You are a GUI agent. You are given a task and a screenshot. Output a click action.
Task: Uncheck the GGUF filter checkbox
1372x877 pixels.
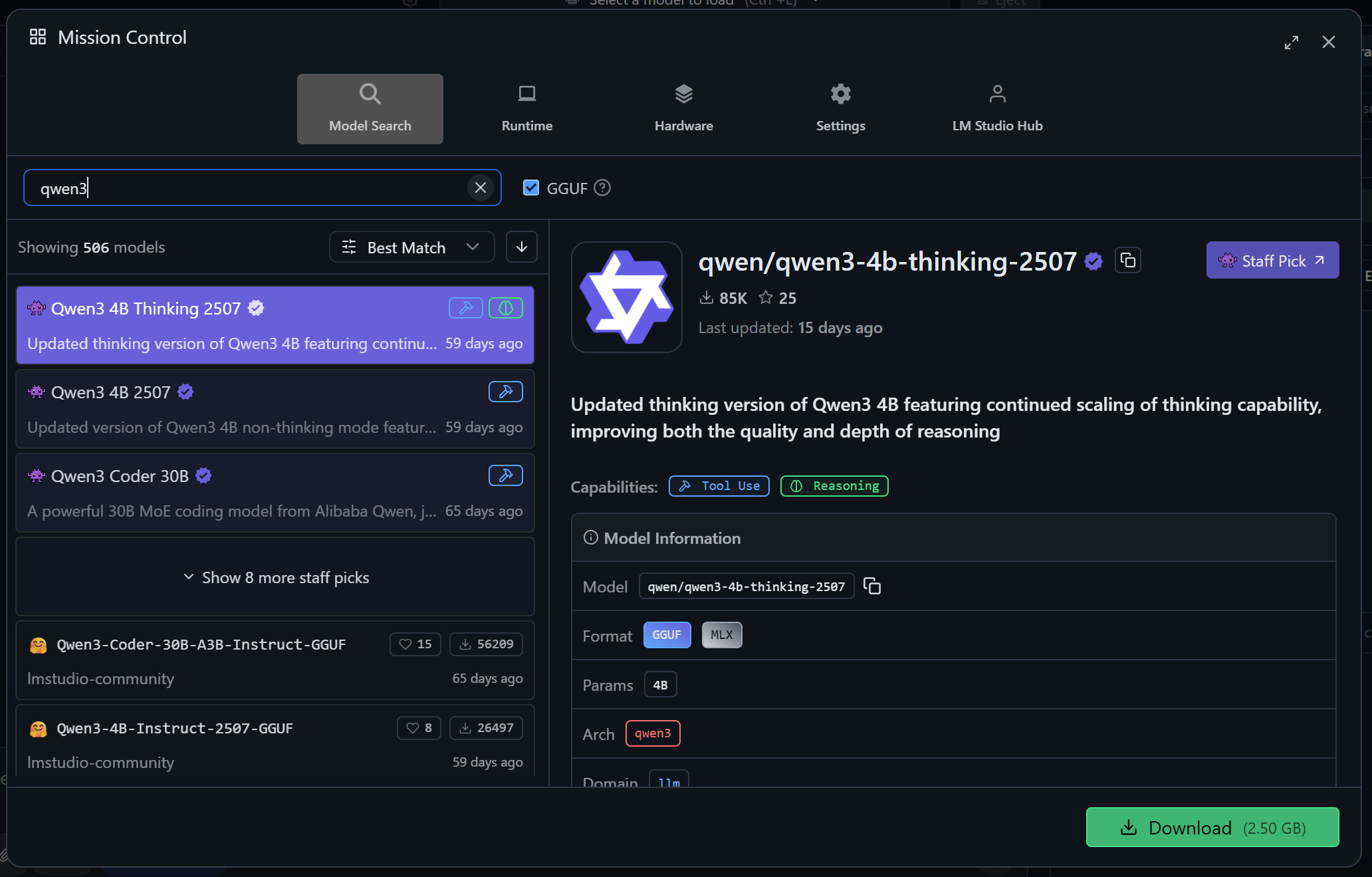[x=530, y=188]
